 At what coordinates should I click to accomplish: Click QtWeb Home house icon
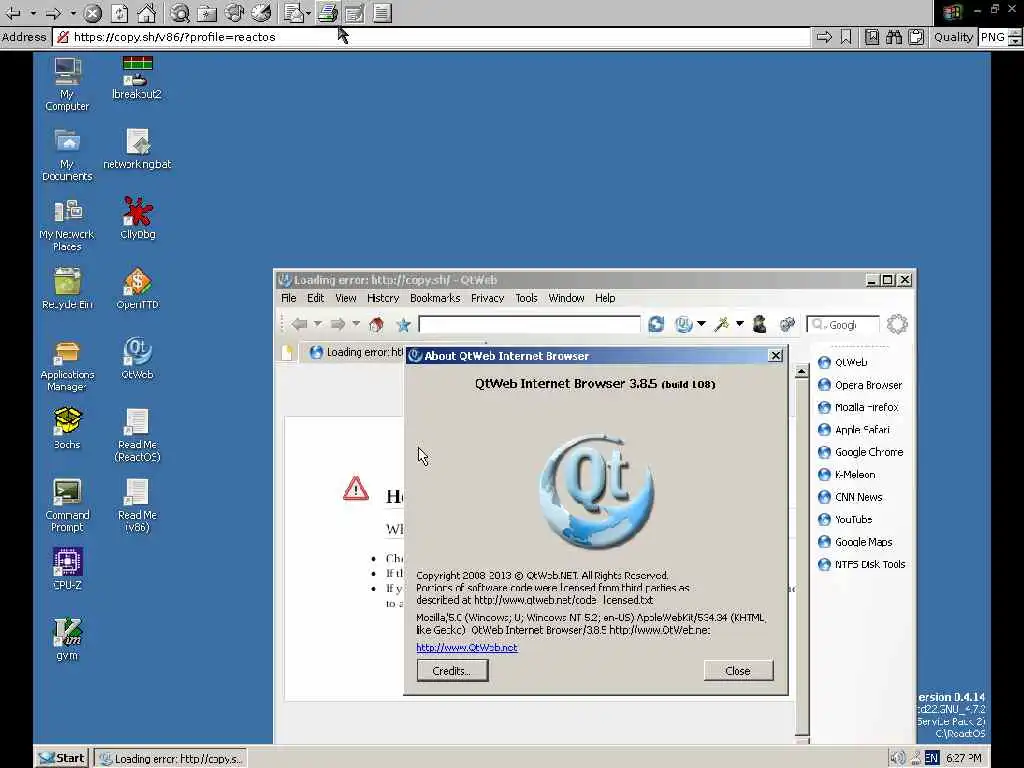point(376,324)
